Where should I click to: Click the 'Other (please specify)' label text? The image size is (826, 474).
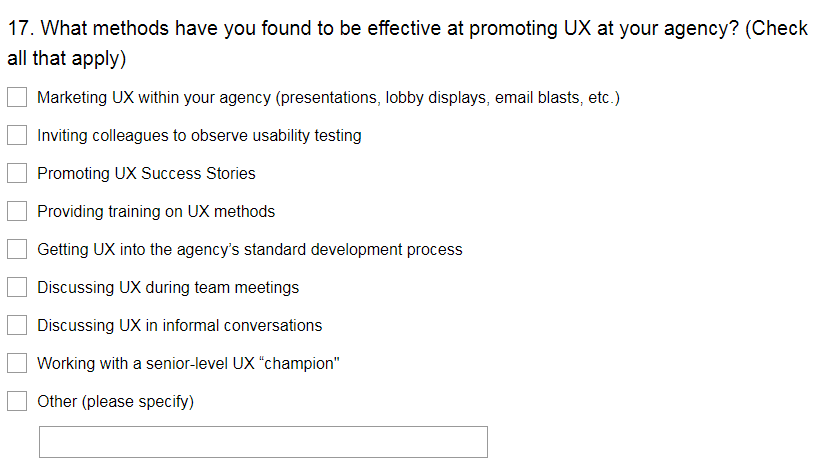coord(115,401)
